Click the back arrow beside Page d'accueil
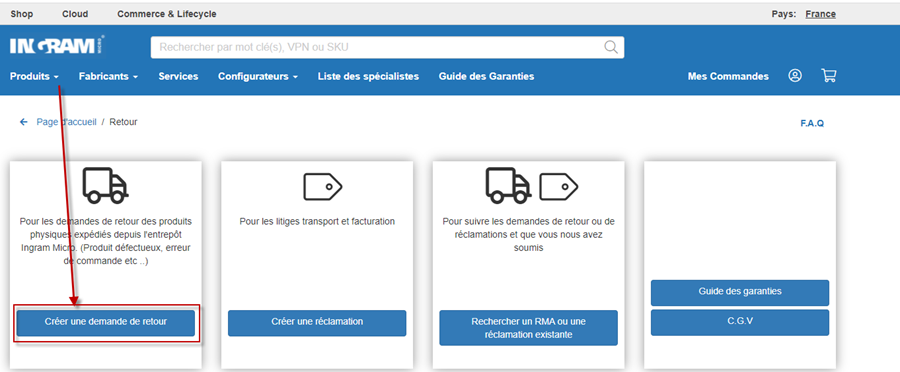 24,122
